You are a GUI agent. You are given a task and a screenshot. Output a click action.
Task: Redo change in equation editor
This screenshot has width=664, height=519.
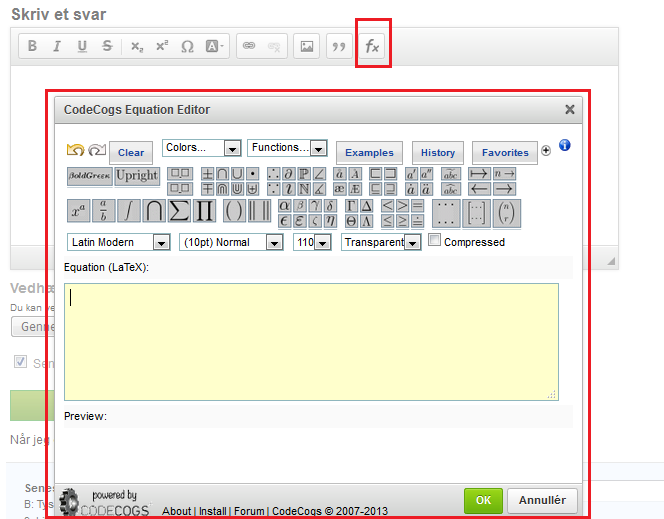pyautogui.click(x=97, y=150)
